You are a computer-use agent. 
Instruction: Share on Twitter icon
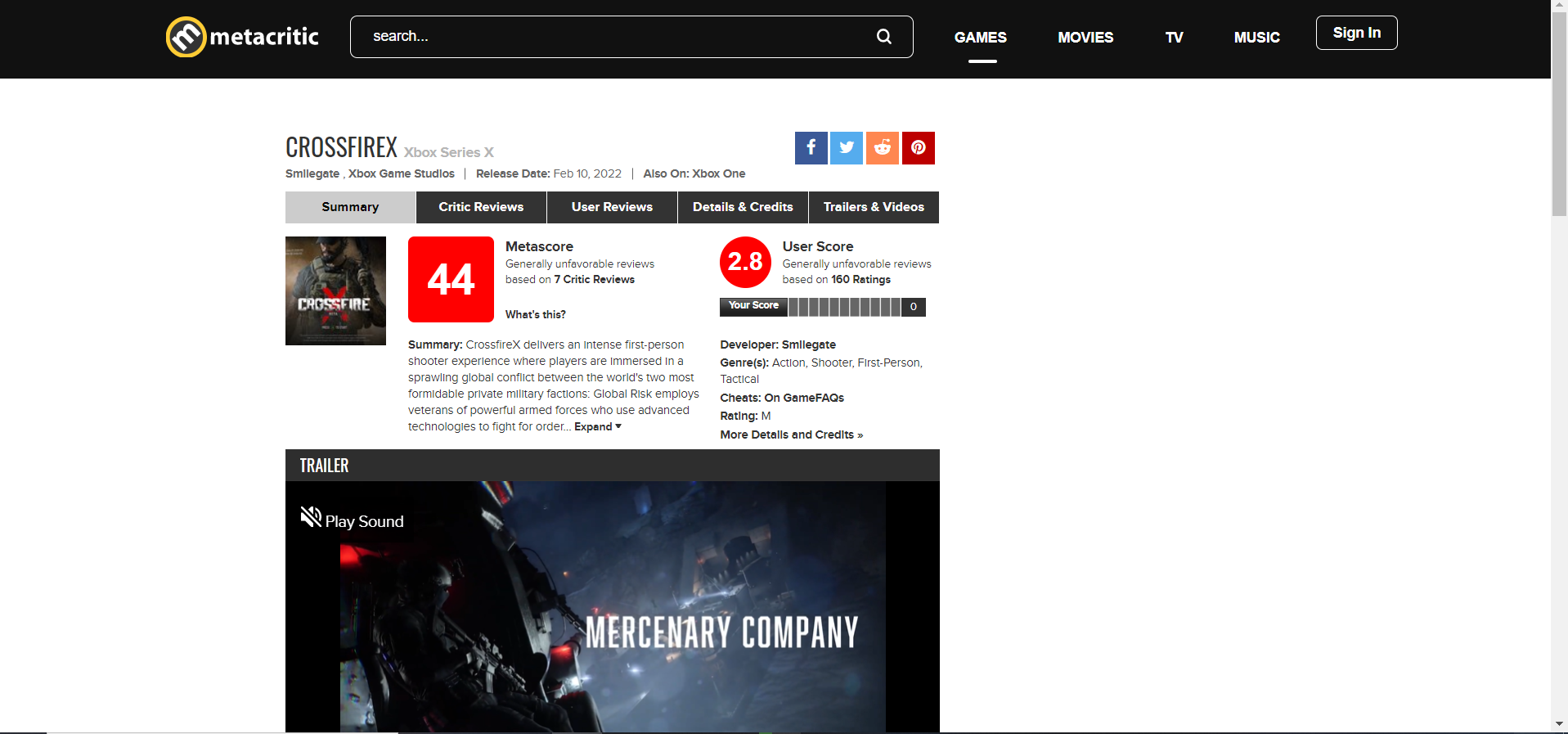[x=847, y=148]
